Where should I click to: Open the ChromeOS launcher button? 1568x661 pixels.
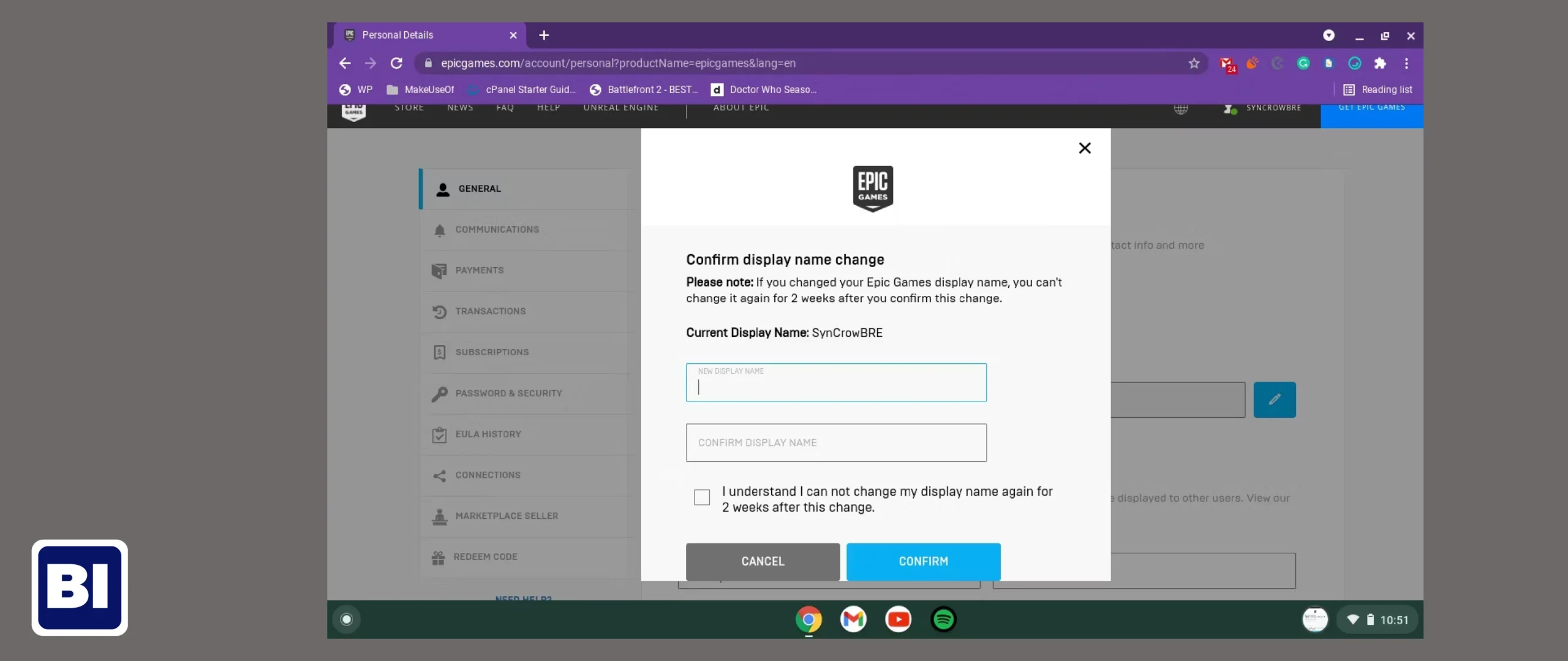[346, 619]
